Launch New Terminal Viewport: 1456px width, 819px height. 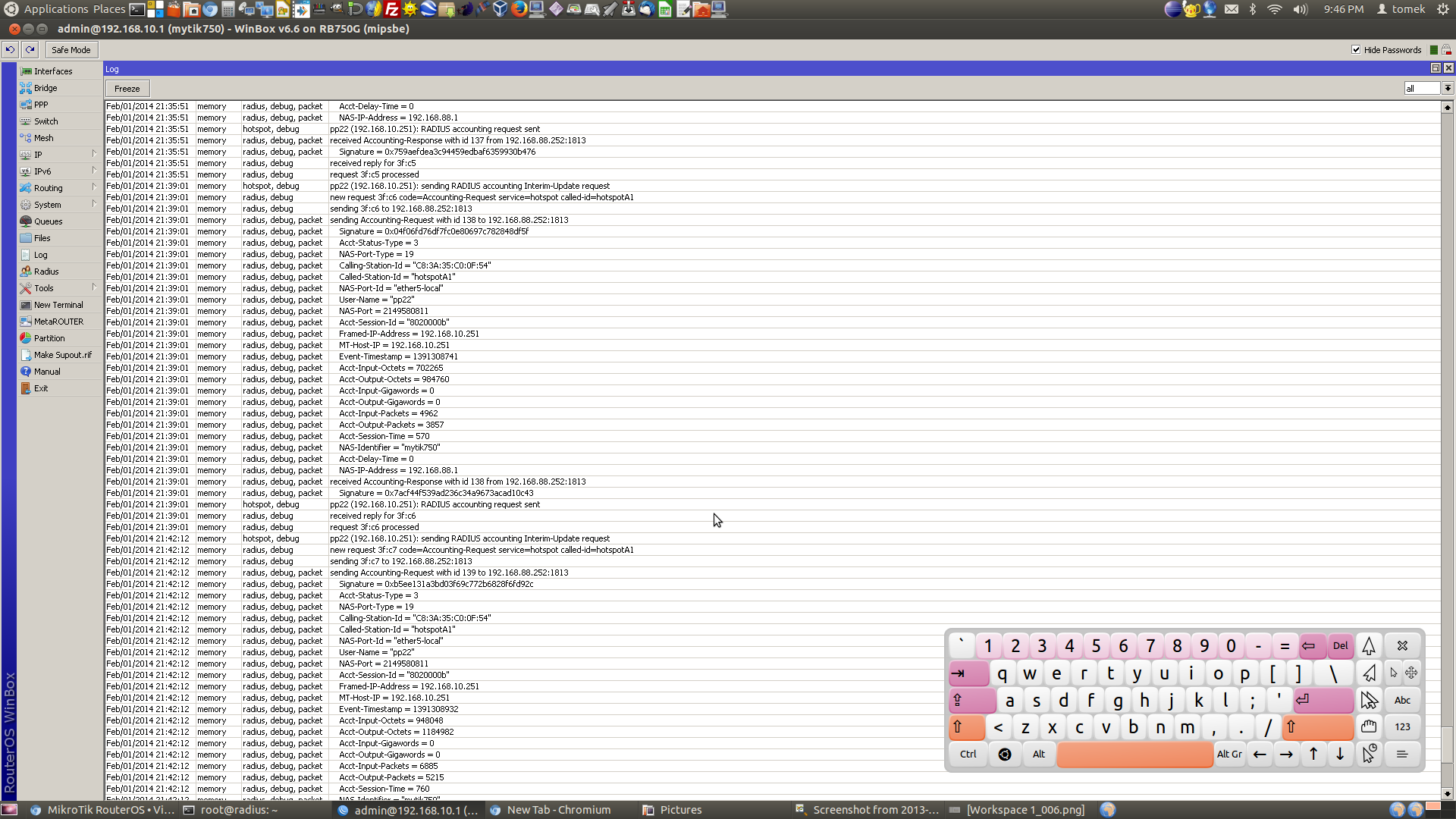click(x=58, y=305)
